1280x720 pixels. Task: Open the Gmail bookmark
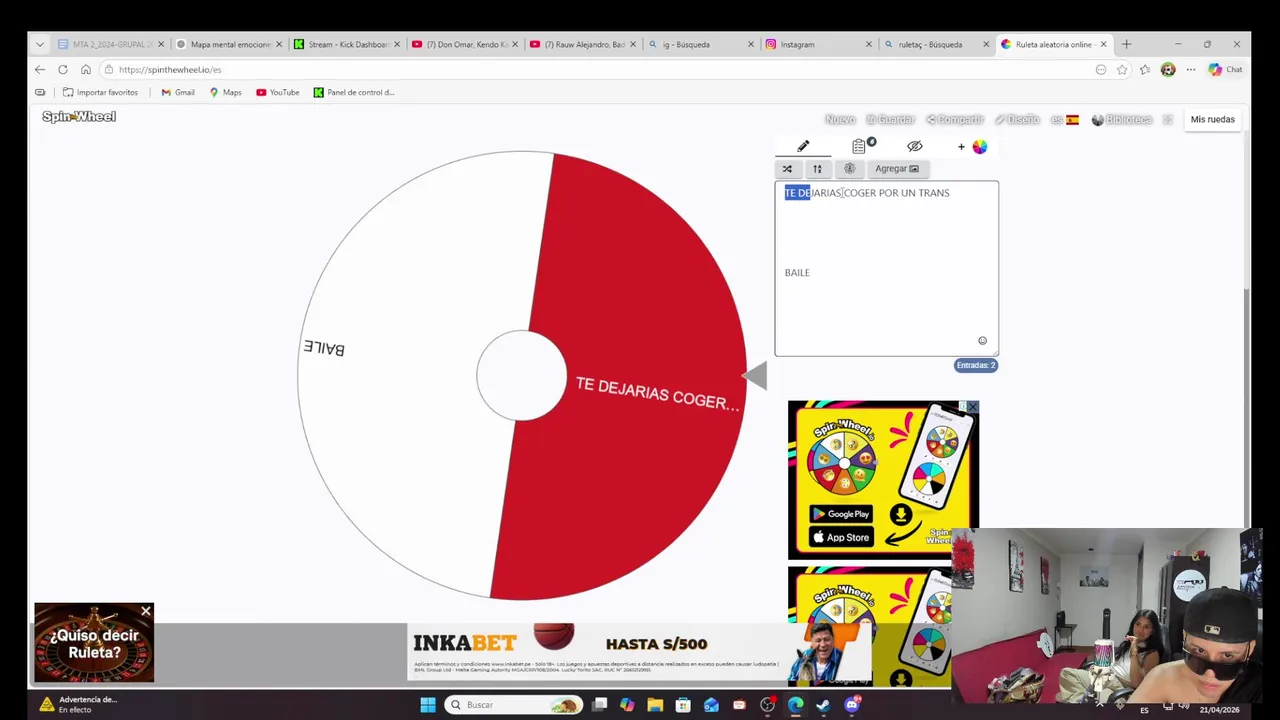(x=178, y=92)
